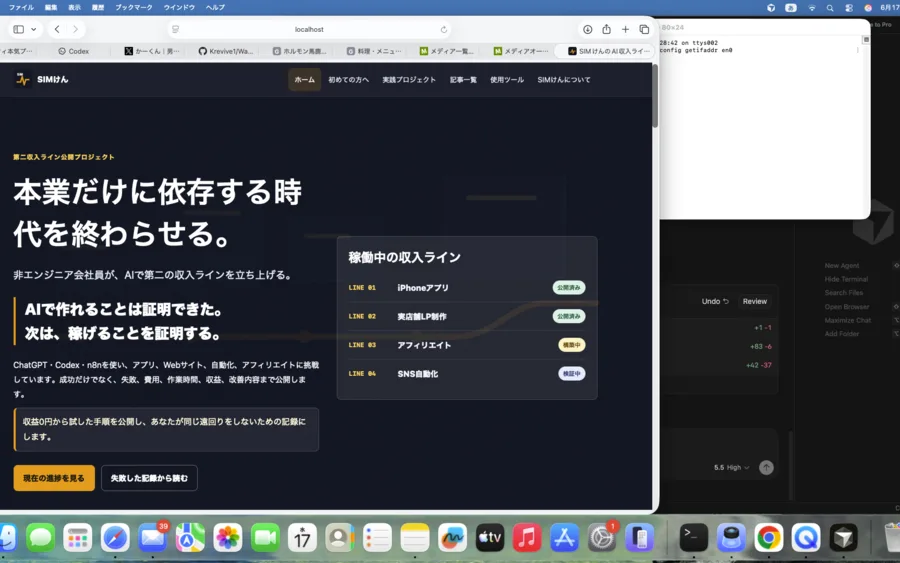Open the sidebar options chevron in Safari

click(34, 29)
